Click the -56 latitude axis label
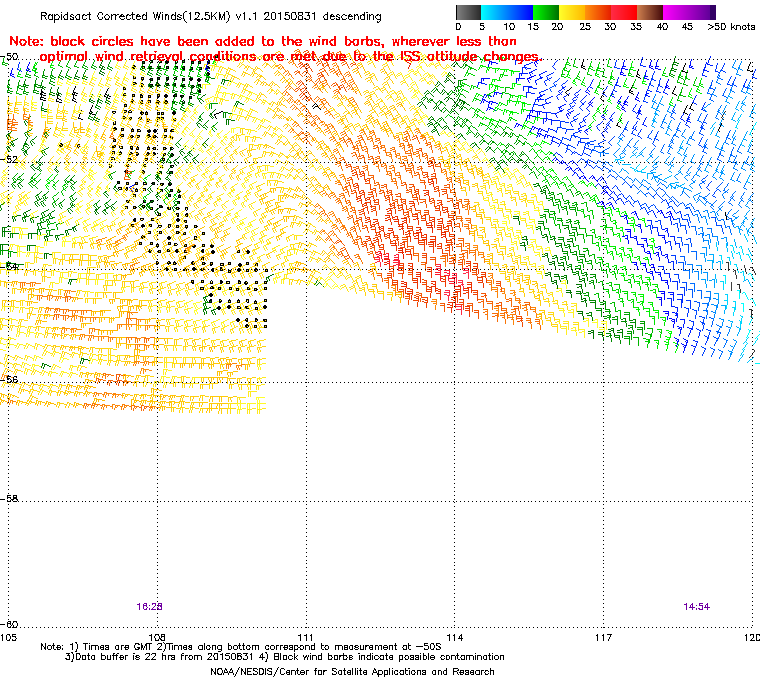This screenshot has height=688, width=760. [9, 379]
